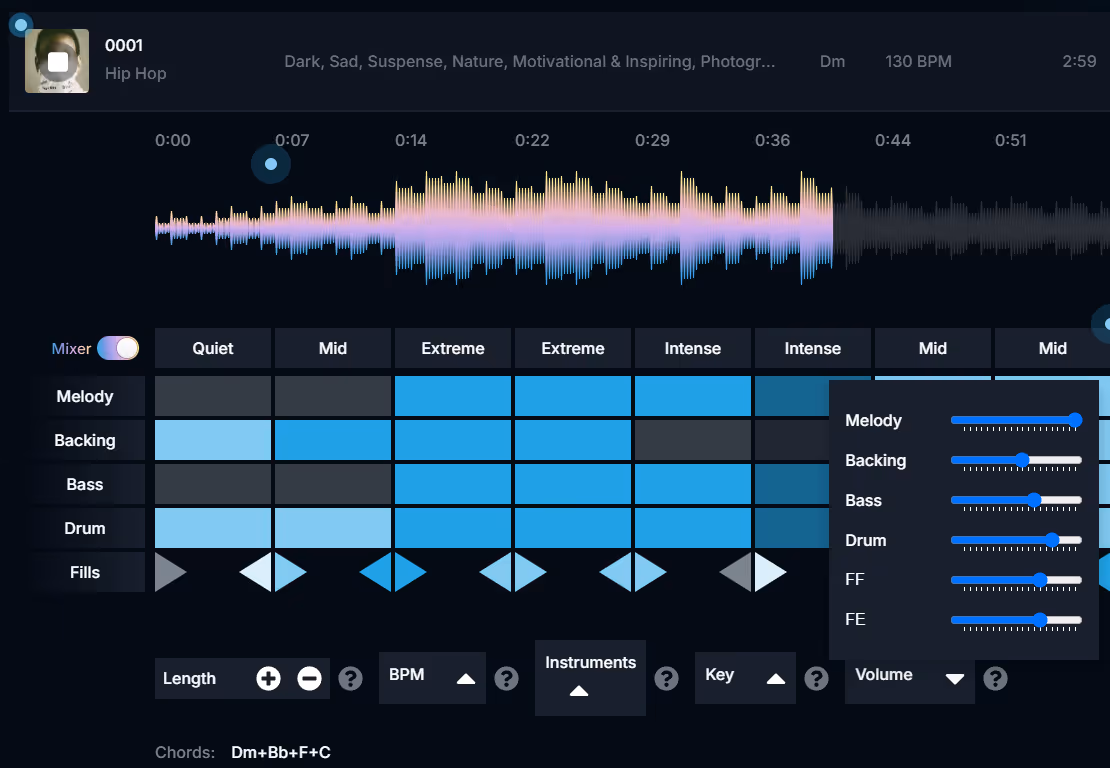Toggle Backing block in first Intense section
Image resolution: width=1110 pixels, height=768 pixels.
pos(692,440)
